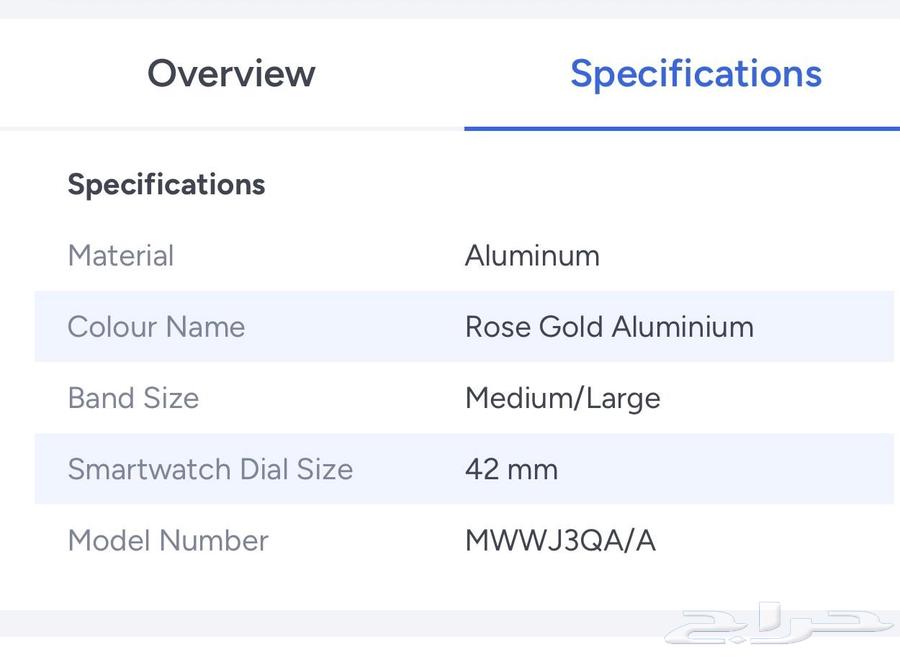Viewport: 900px width, 657px height.
Task: Select the Aluminum material value
Action: [532, 255]
